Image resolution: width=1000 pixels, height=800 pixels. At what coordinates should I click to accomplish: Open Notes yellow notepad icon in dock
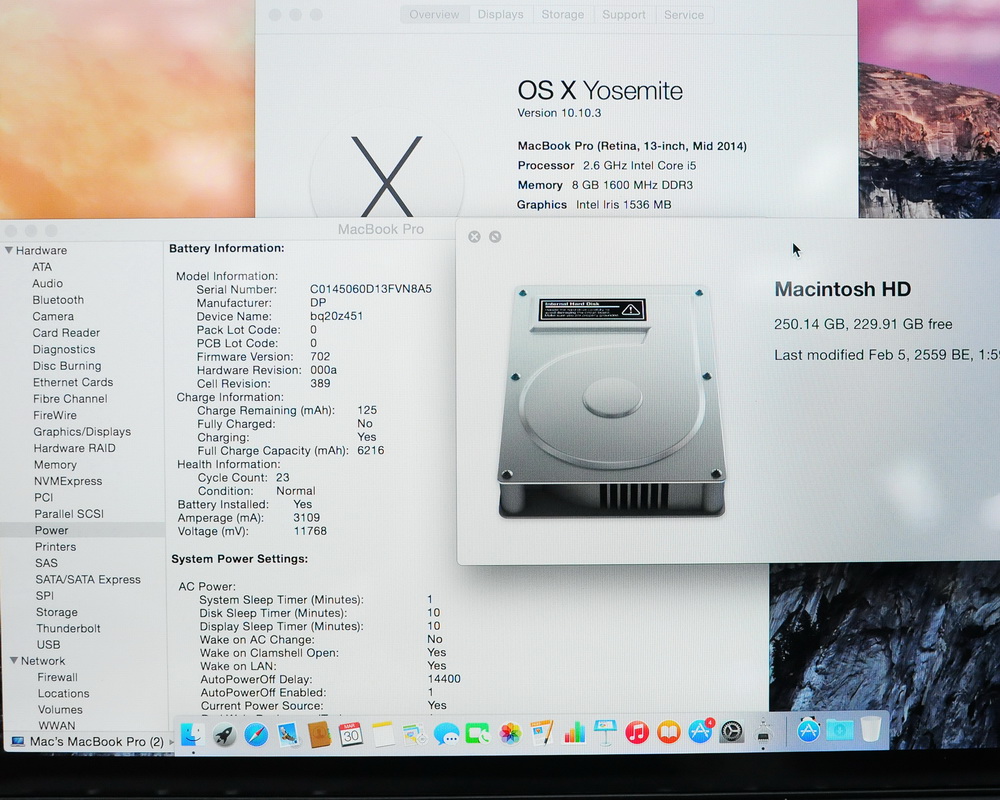click(x=383, y=734)
